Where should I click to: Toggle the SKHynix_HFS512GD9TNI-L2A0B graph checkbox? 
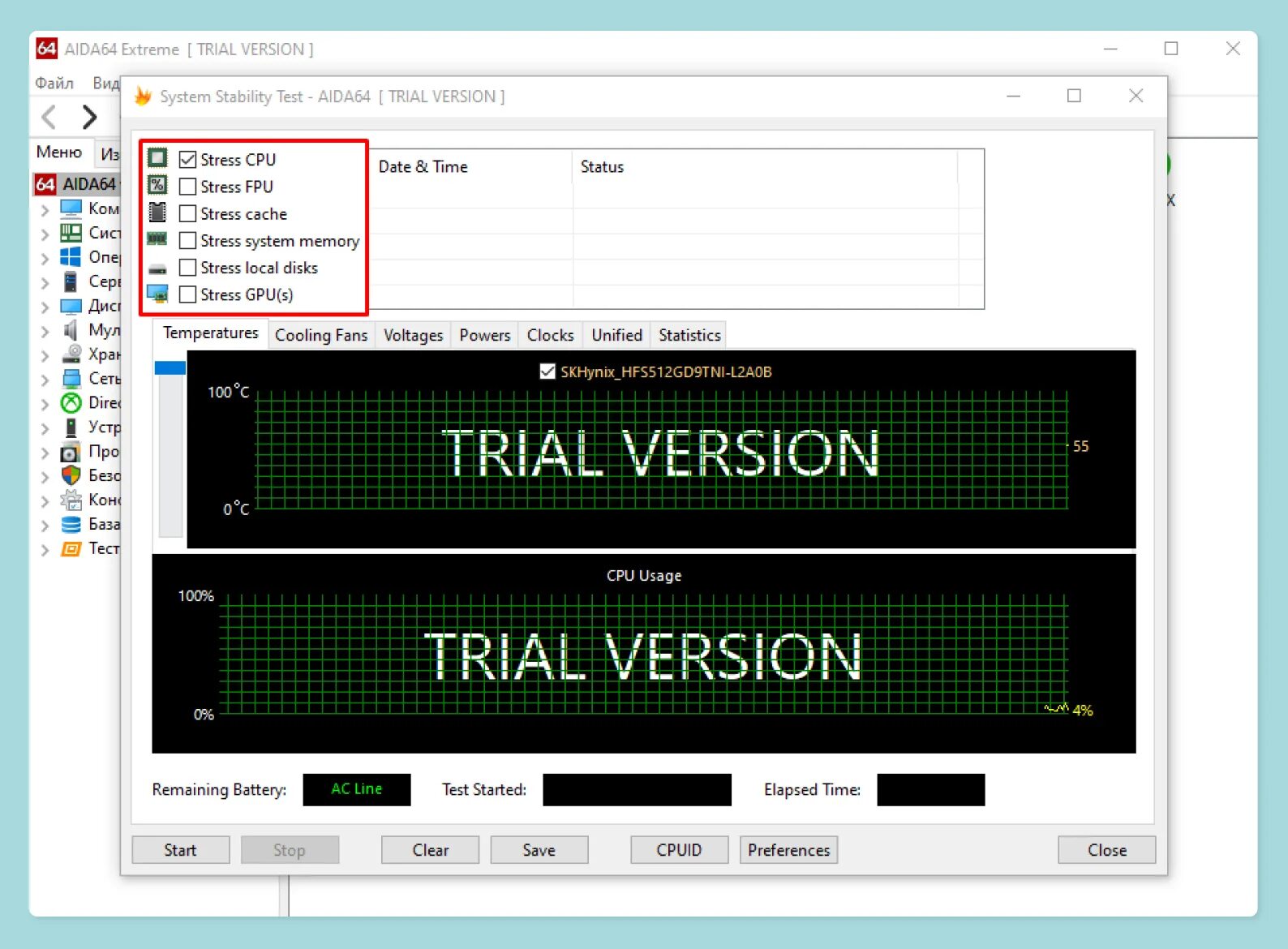[547, 371]
